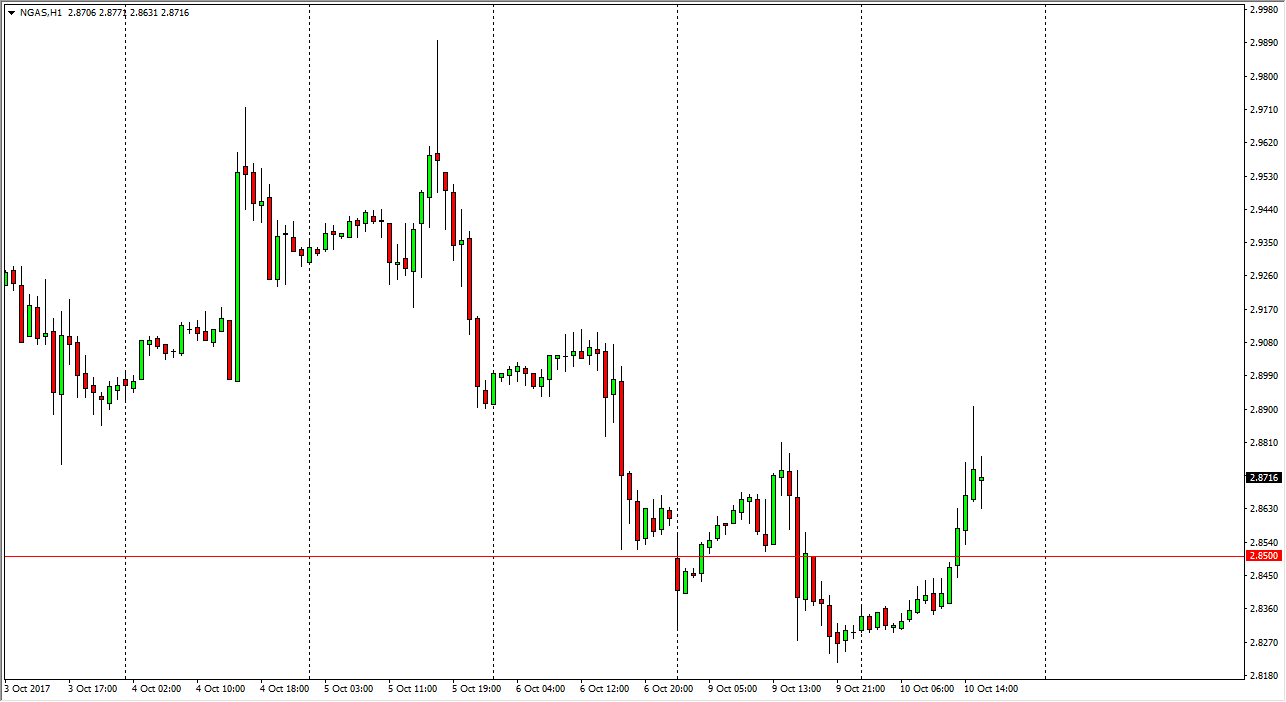Select the red horizontal line at 2.8500
The height and width of the screenshot is (702, 1286).
(400, 556)
